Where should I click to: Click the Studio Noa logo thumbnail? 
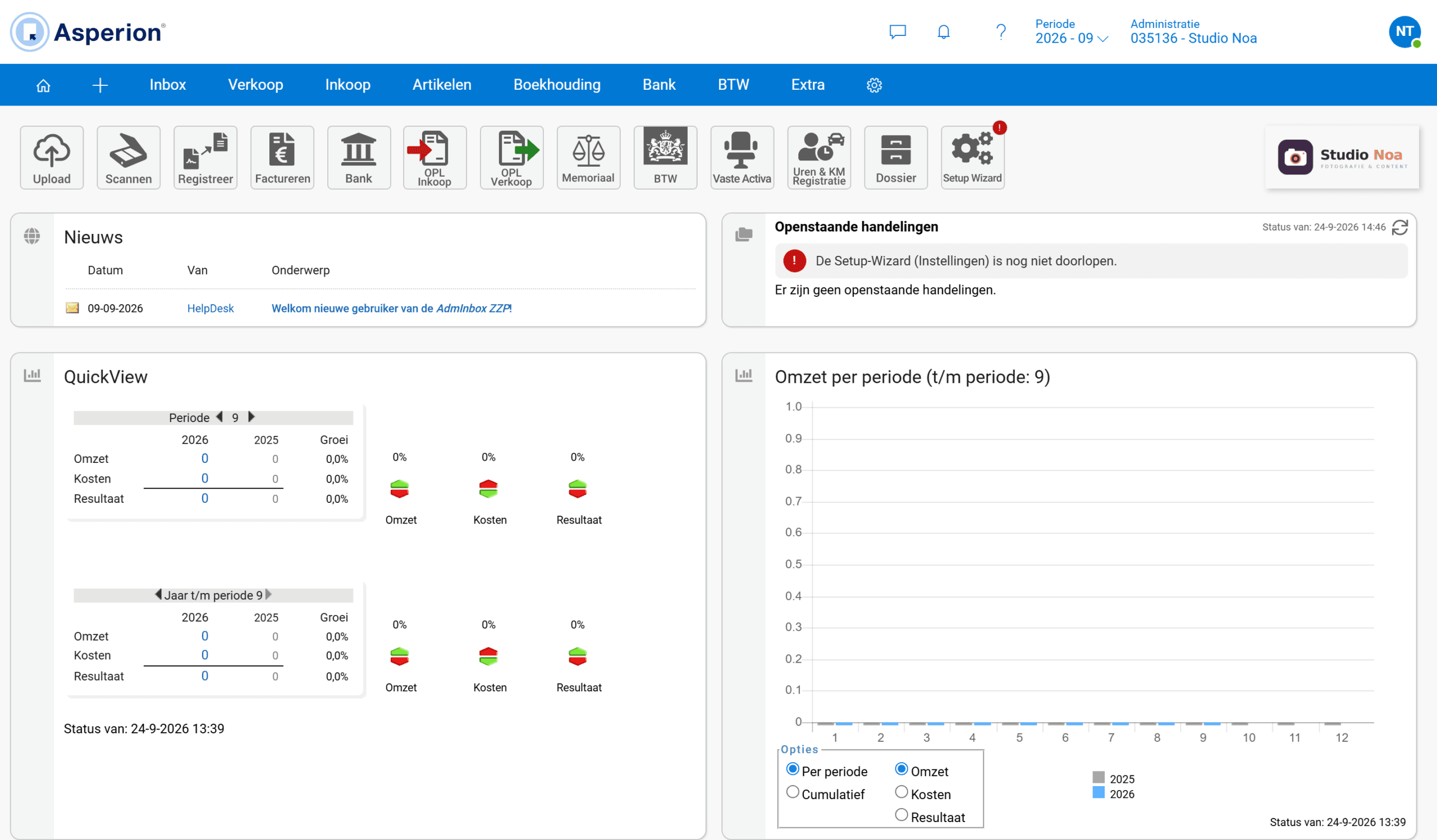[1342, 157]
